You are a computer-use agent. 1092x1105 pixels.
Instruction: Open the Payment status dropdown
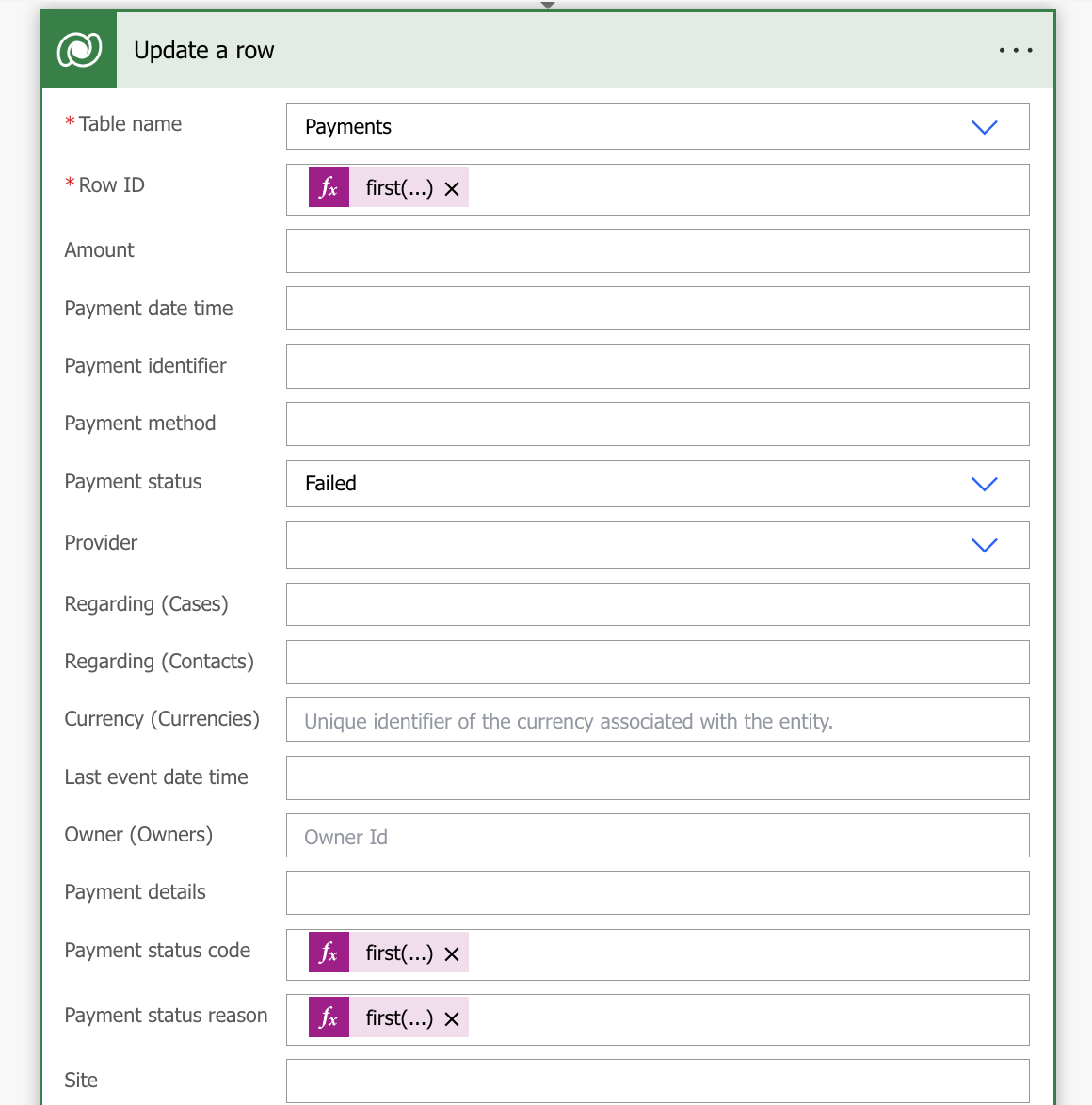[x=985, y=484]
